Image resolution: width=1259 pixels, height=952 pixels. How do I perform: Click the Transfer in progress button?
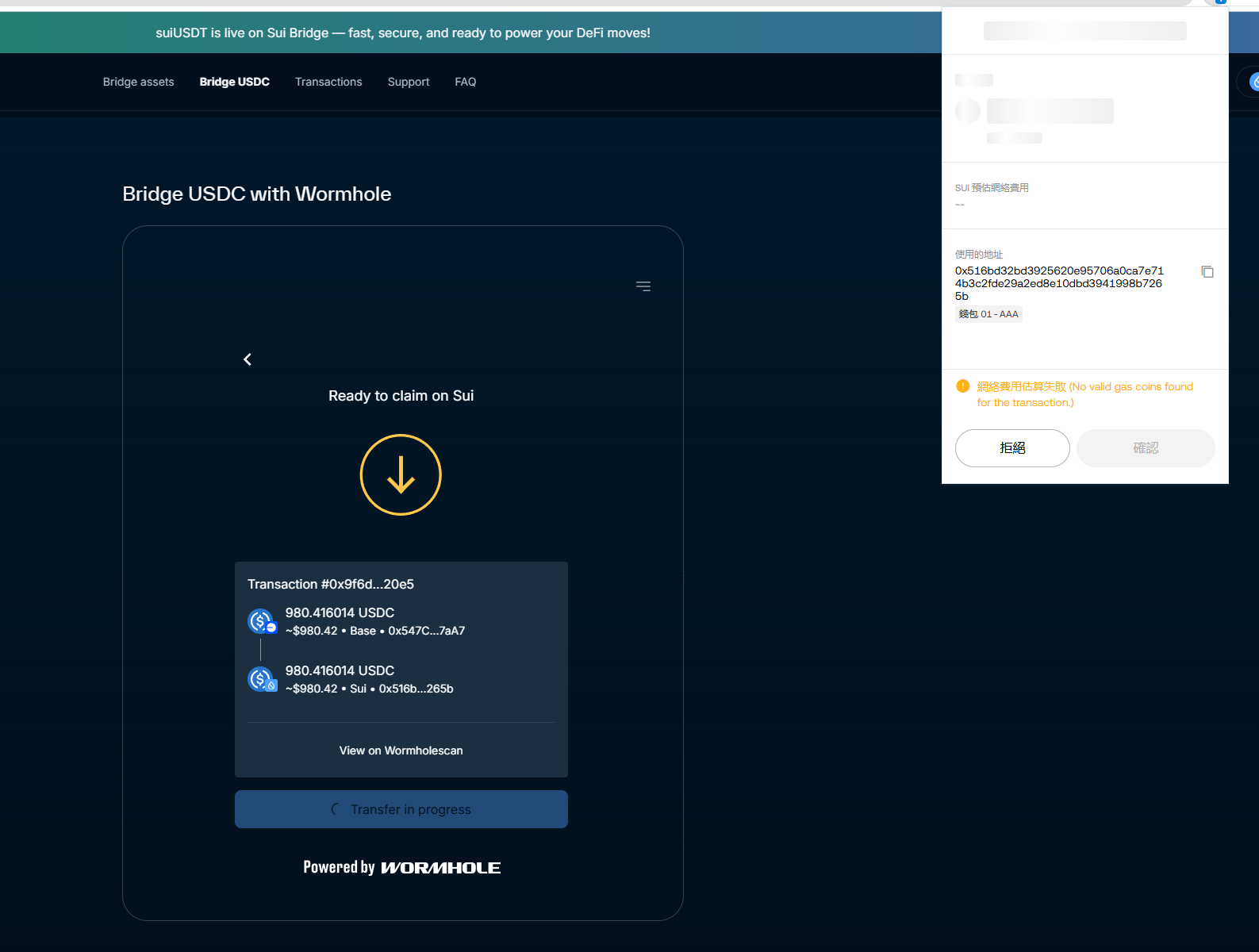pos(401,809)
